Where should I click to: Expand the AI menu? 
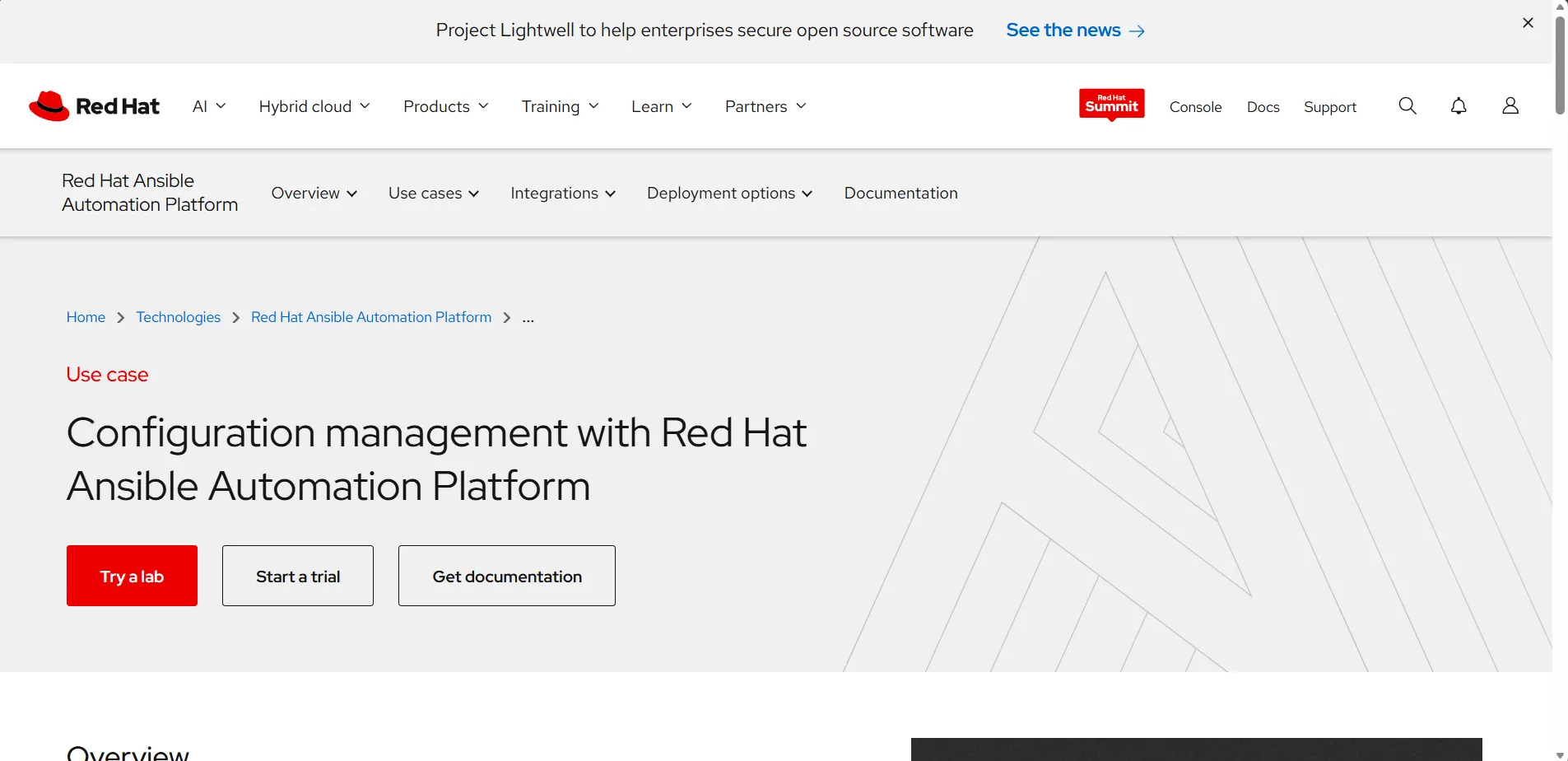209,106
